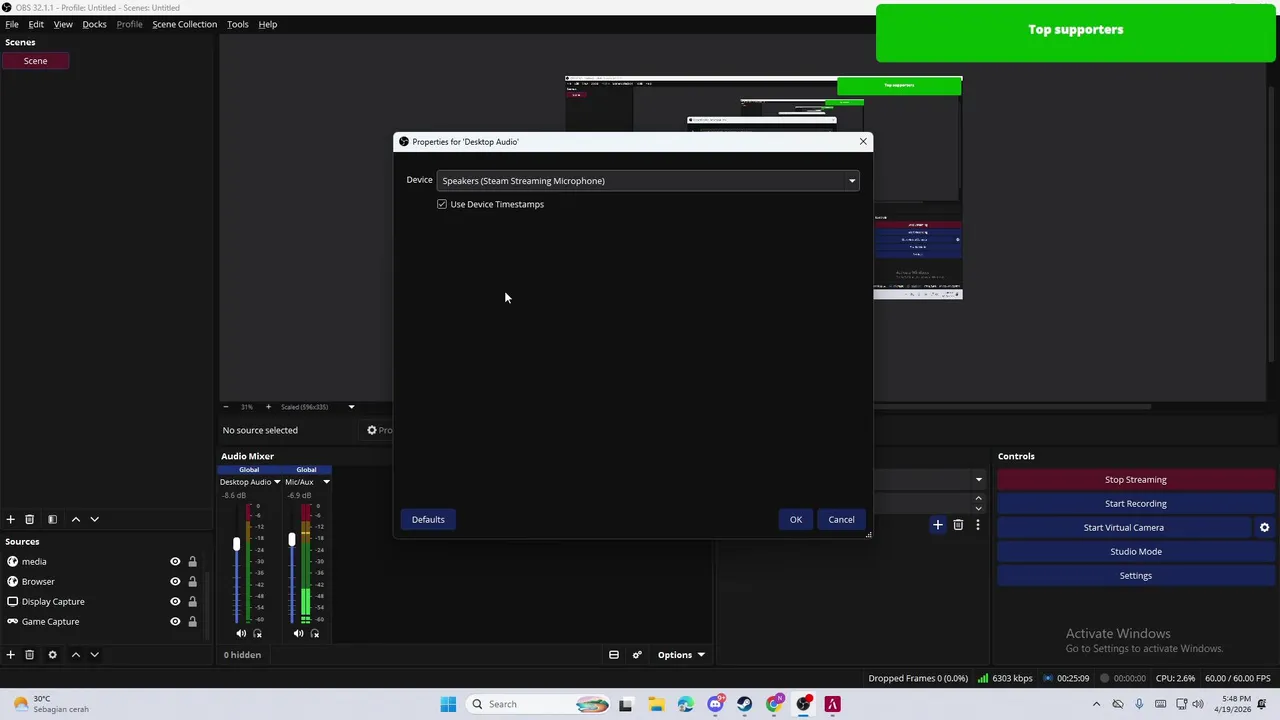Open the Device dropdown in Desktop Audio properties

pyautogui.click(x=648, y=181)
